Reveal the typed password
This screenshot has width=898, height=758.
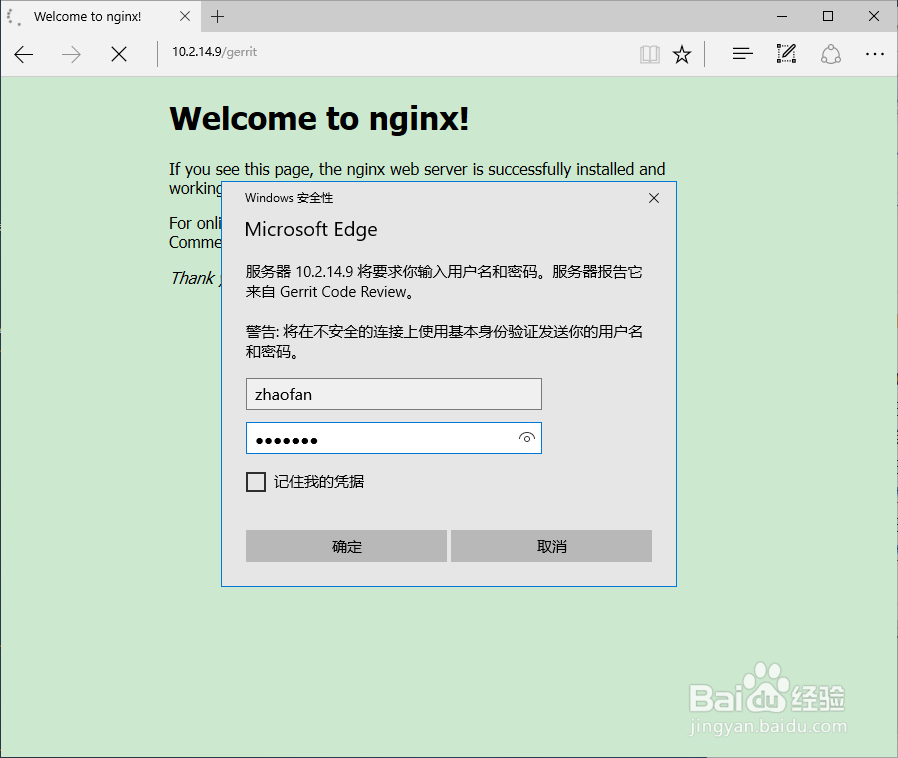[526, 438]
